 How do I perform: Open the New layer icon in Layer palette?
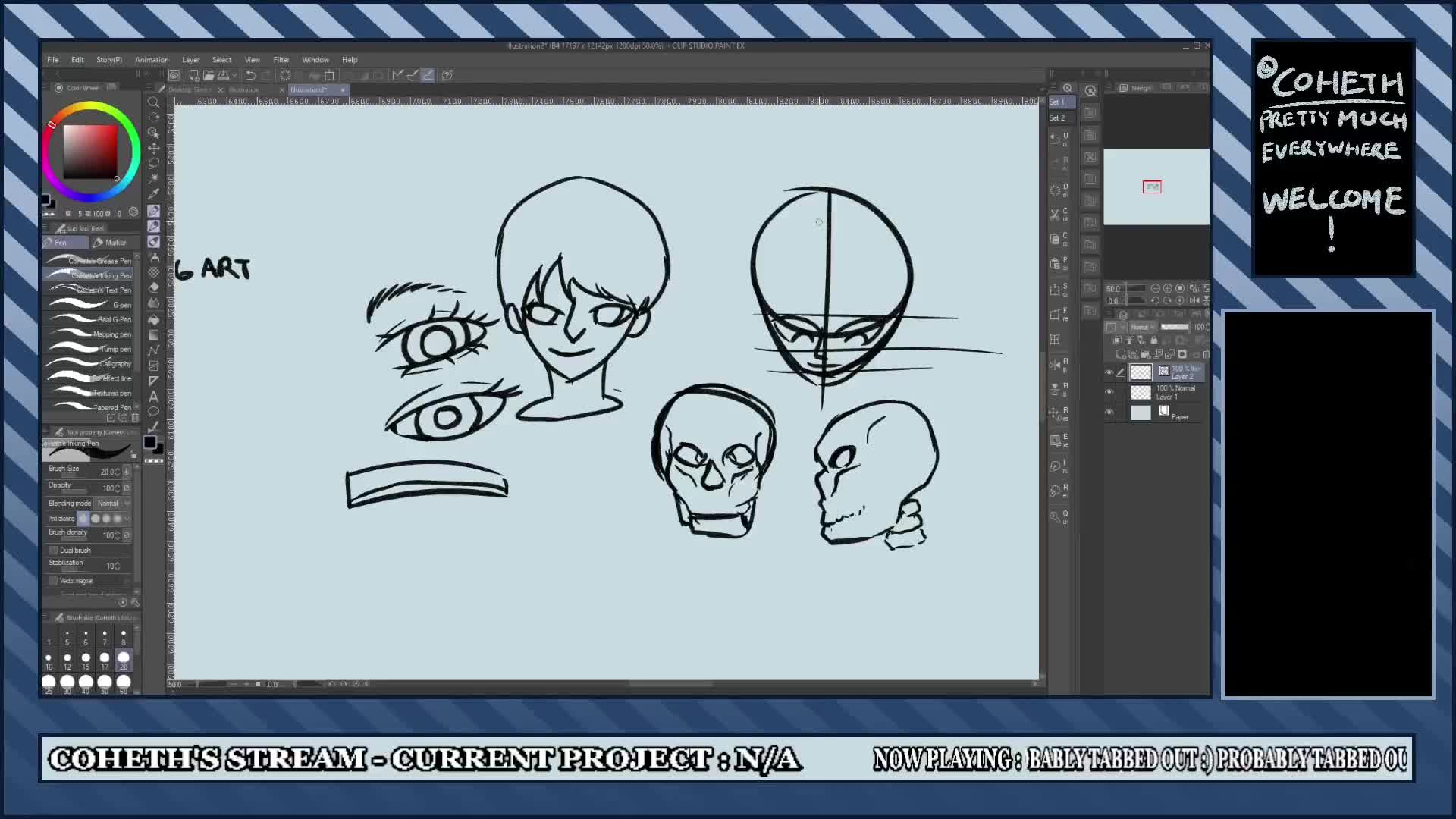coord(1120,353)
